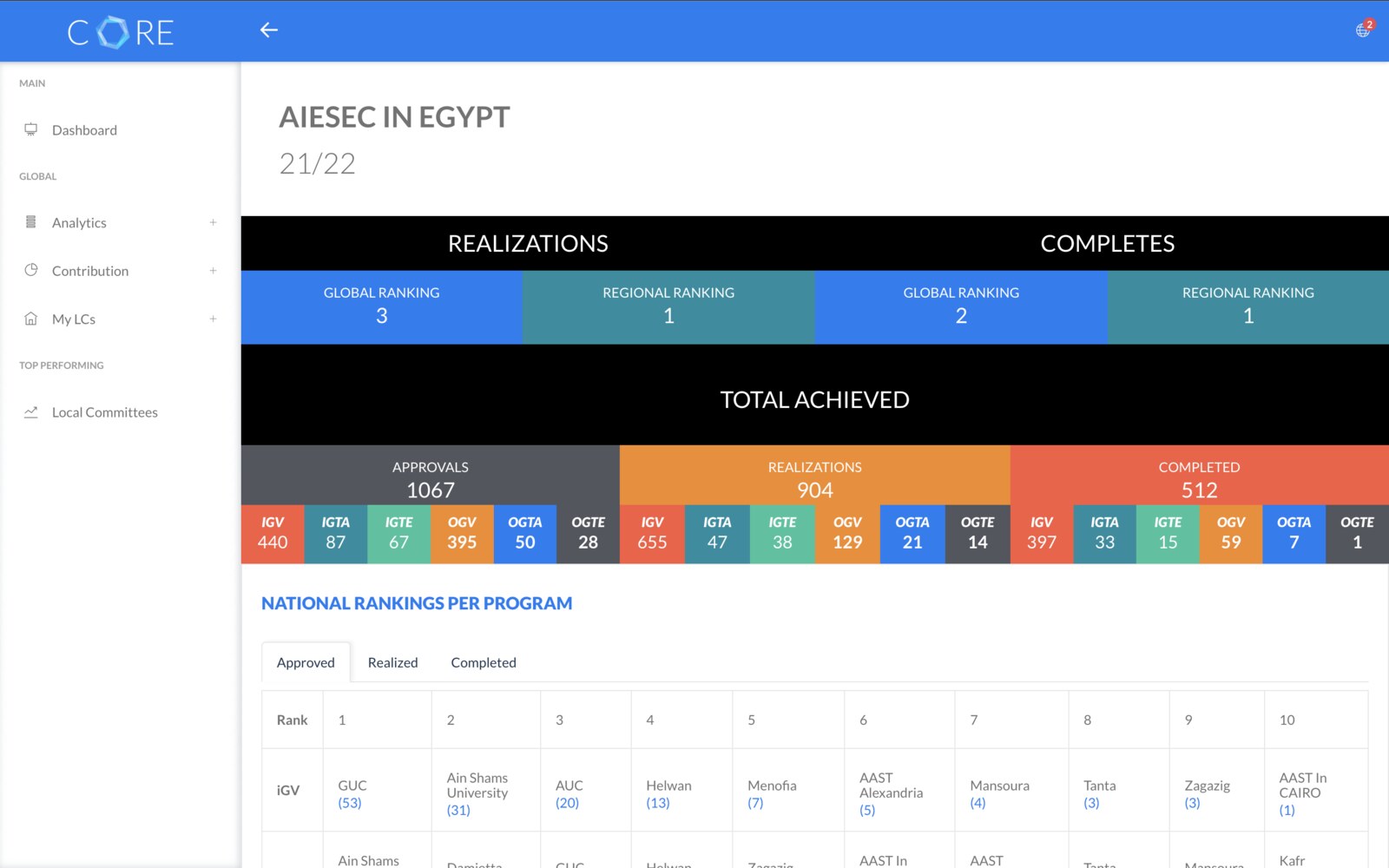Viewport: 1389px width, 868px height.
Task: Click the 21/22 term subtitle
Action: (317, 163)
